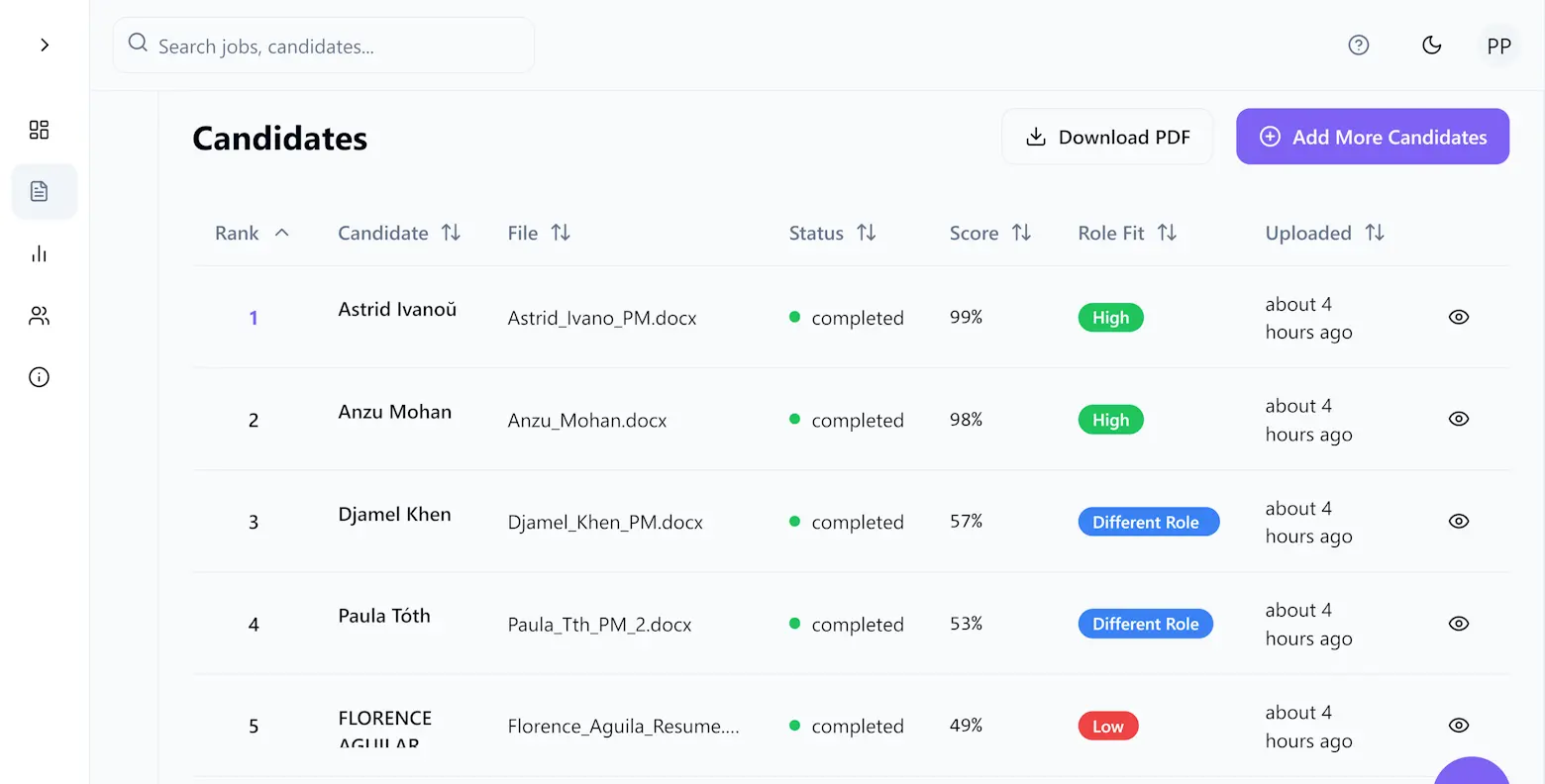The width and height of the screenshot is (1545, 784).
Task: Click the 98% score value
Action: (x=966, y=420)
